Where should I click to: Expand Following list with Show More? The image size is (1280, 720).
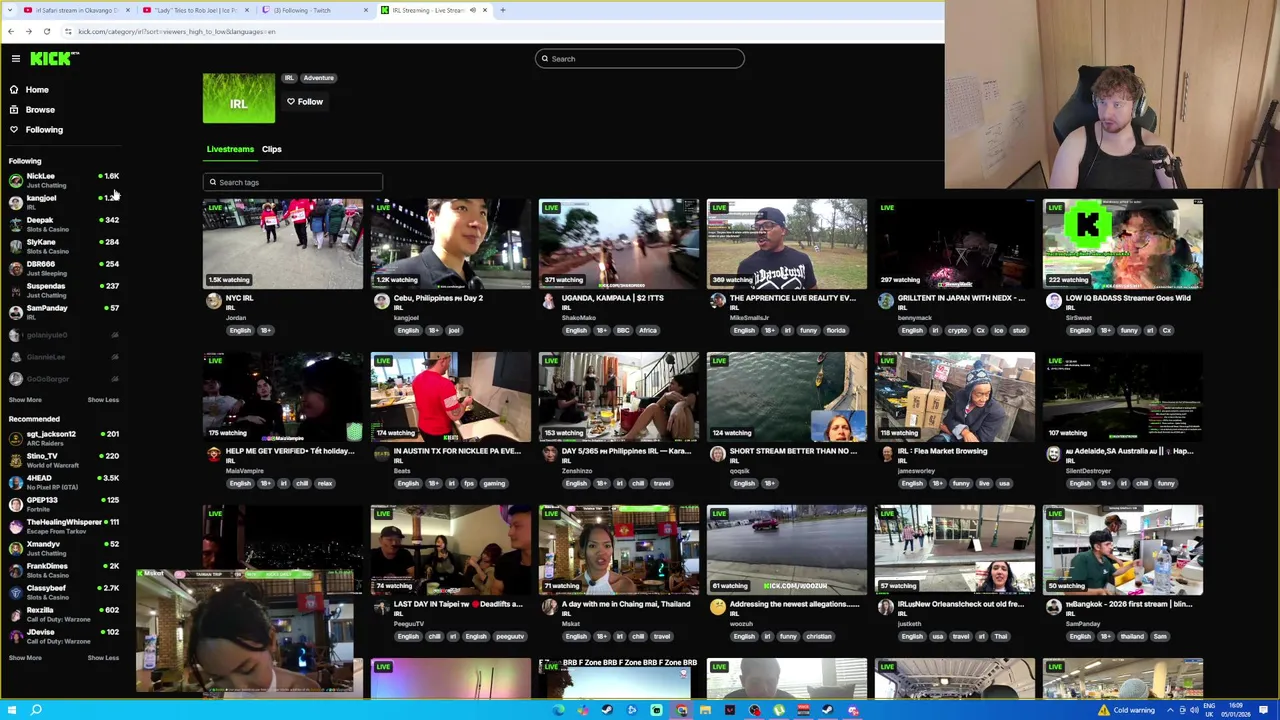coord(25,400)
